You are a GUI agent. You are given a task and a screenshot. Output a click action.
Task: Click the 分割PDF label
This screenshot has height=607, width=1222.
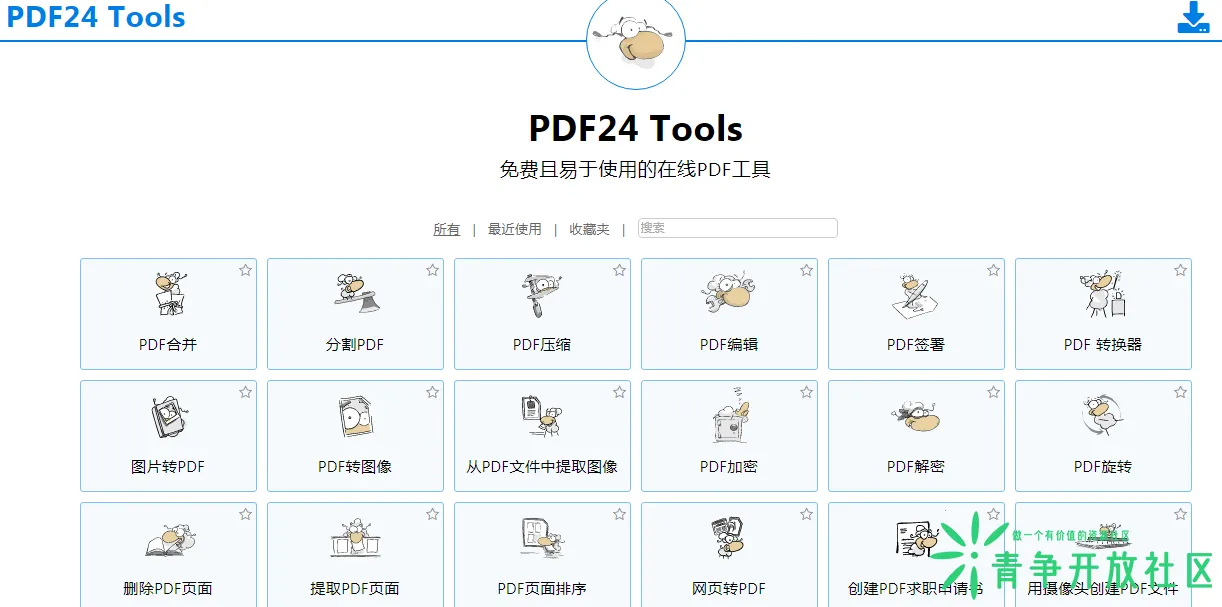coord(355,345)
